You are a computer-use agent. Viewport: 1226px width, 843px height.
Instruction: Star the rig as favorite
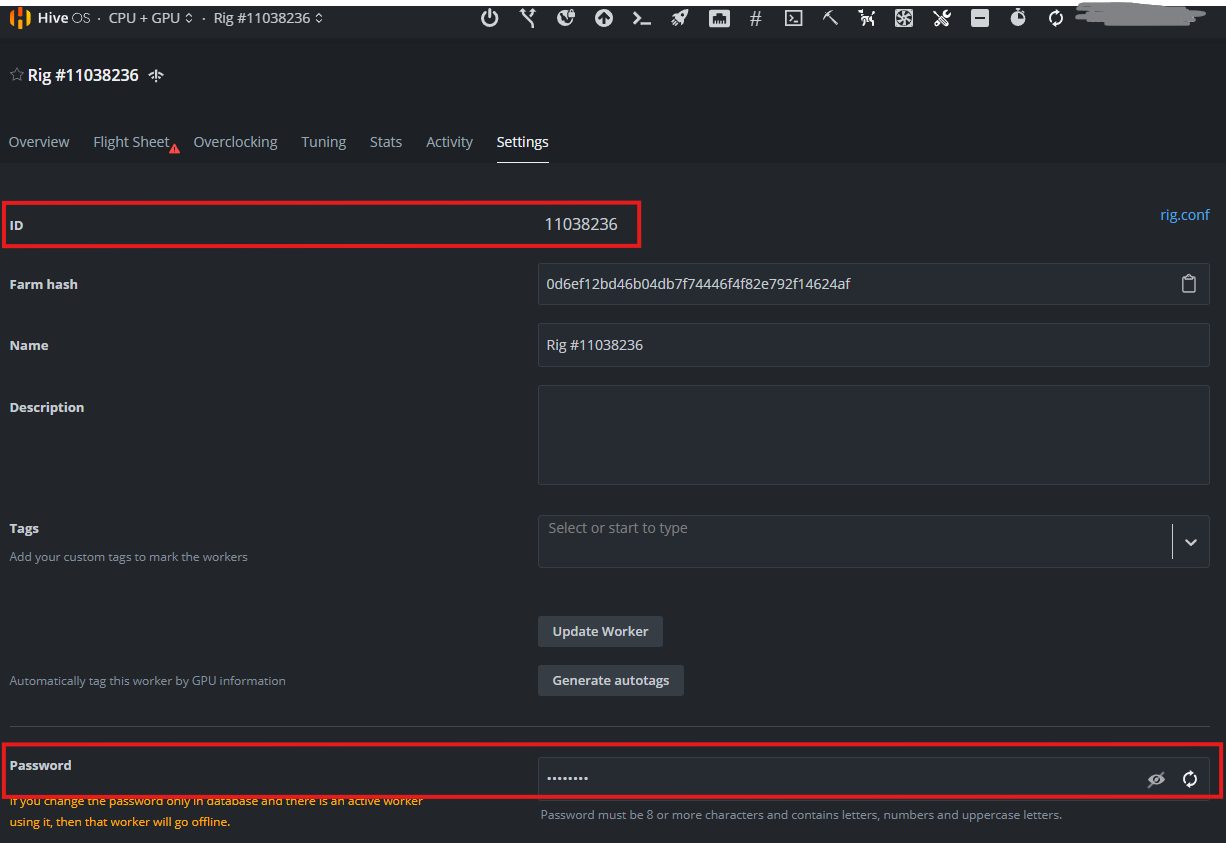click(x=16, y=75)
